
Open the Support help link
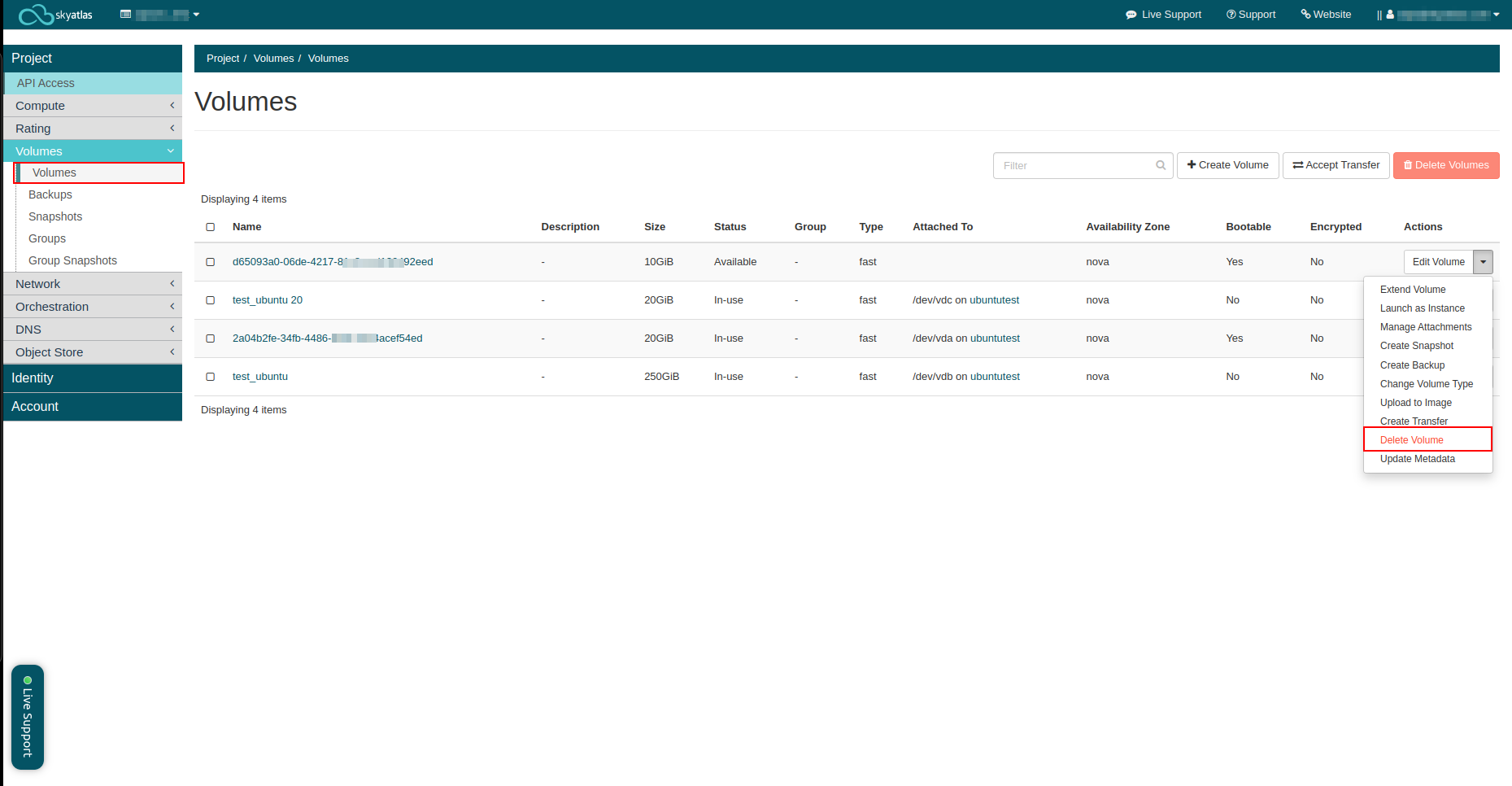(1251, 15)
